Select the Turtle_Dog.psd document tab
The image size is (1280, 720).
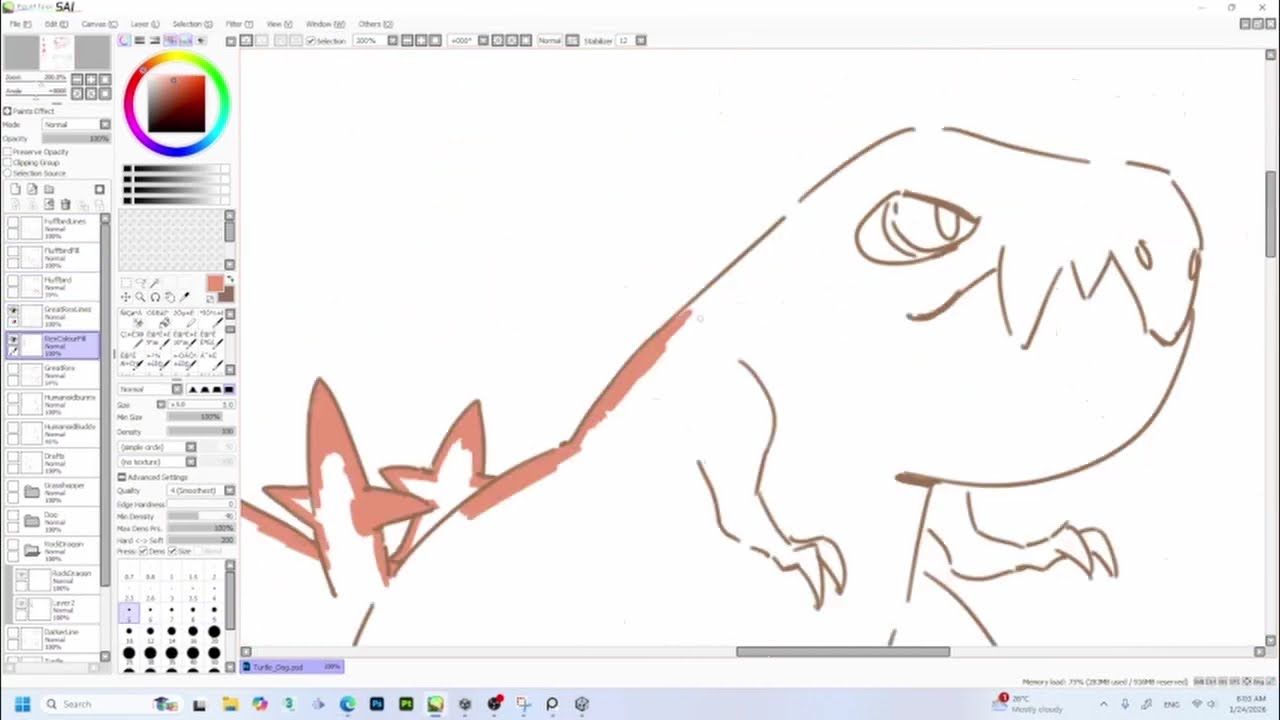coord(292,667)
